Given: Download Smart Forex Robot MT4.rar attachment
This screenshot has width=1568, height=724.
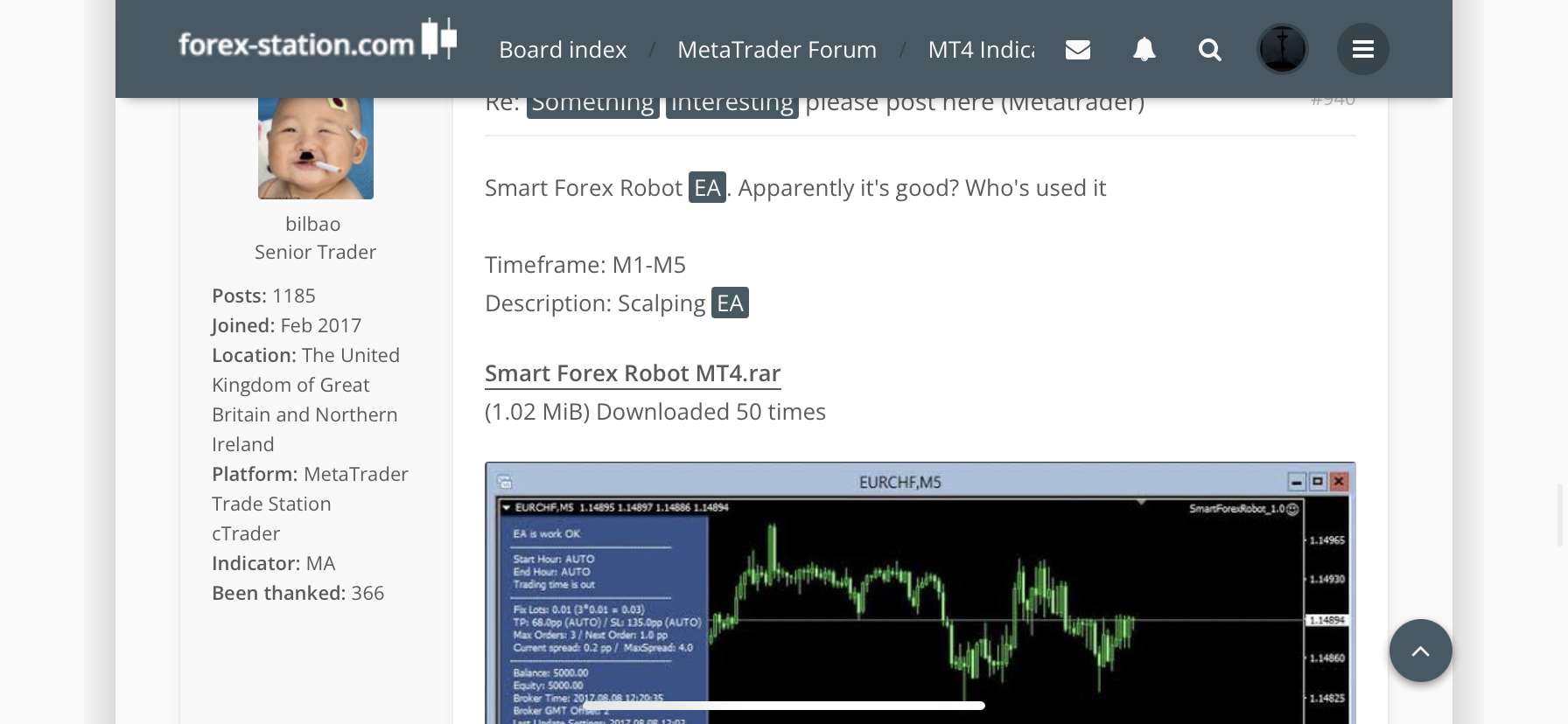Looking at the screenshot, I should coord(633,373).
